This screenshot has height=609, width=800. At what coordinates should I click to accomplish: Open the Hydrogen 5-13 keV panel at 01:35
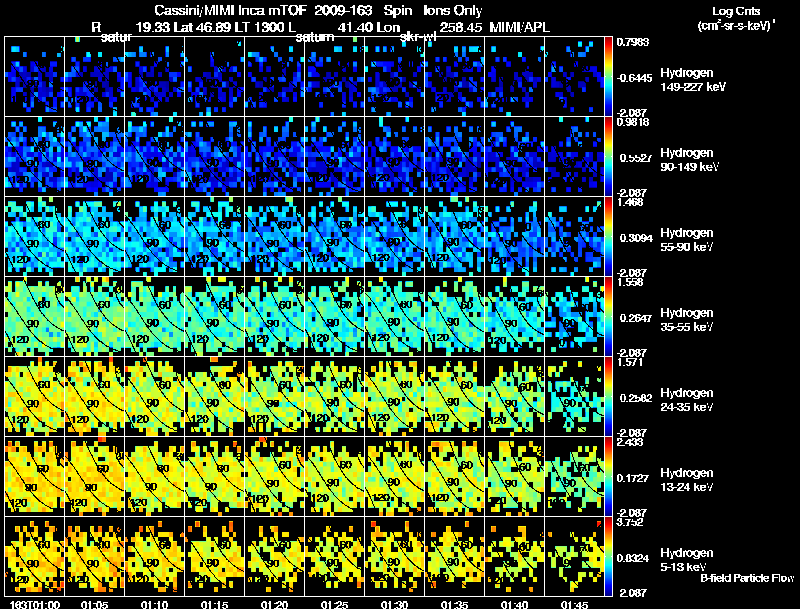(x=455, y=556)
